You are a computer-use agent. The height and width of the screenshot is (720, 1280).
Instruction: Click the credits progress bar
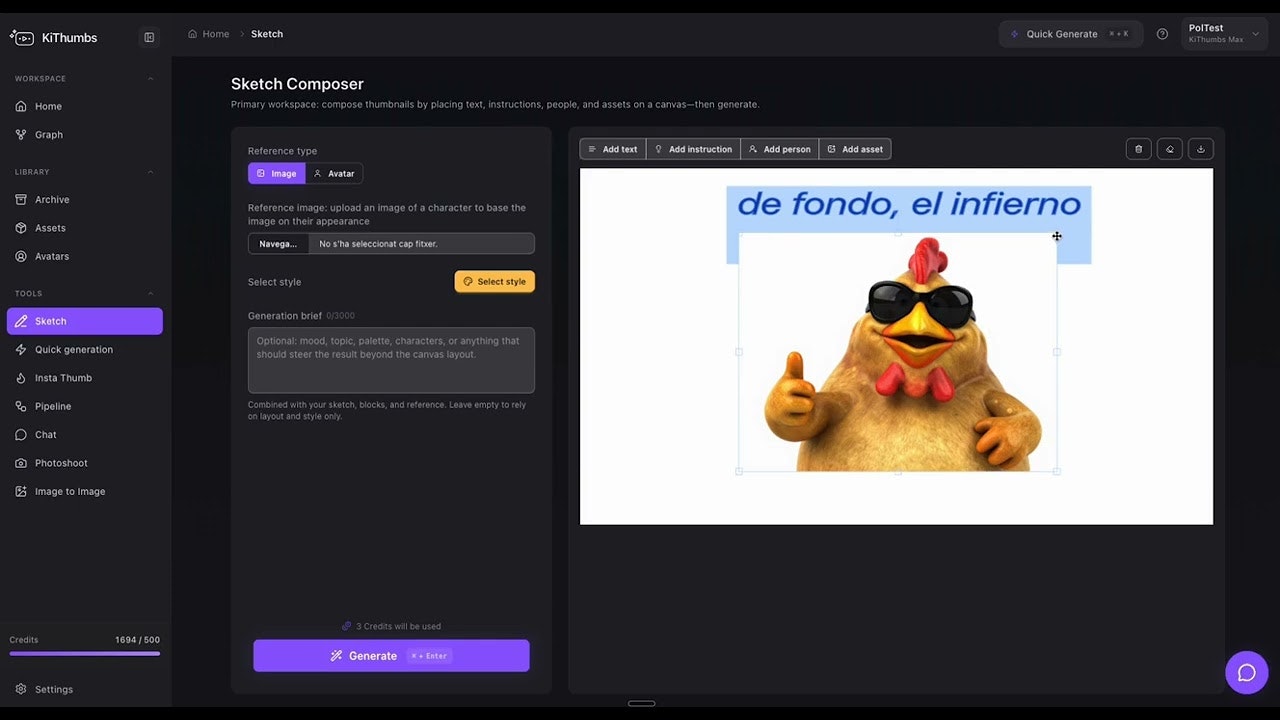[85, 654]
